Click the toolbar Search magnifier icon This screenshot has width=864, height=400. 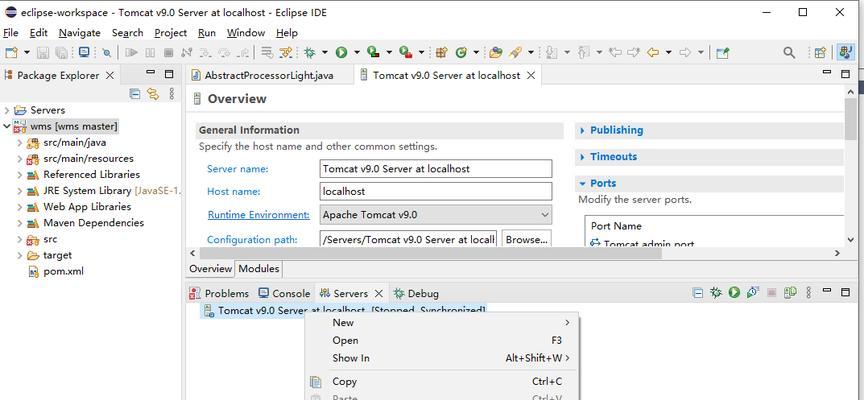[x=789, y=52]
